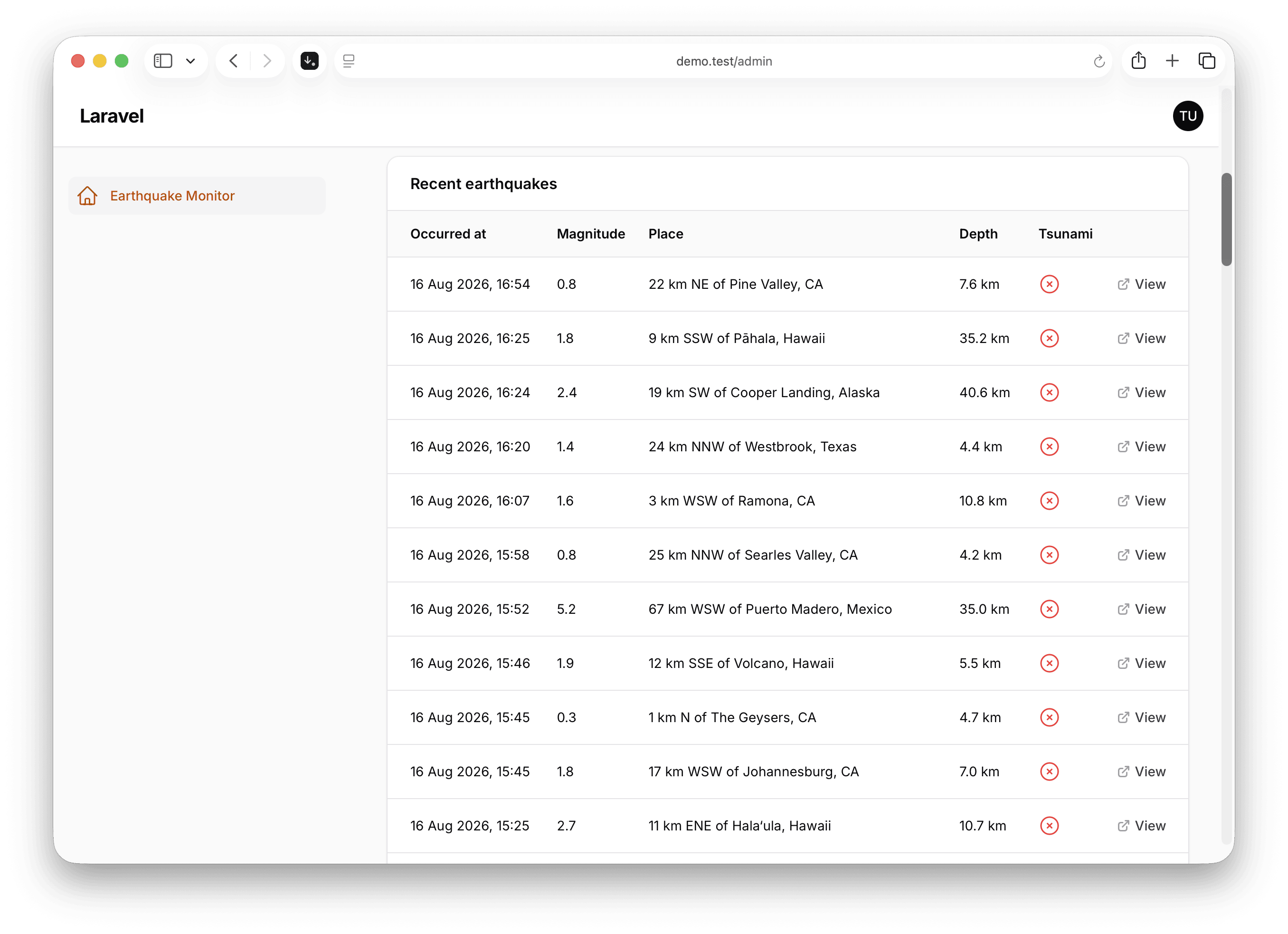Select '24 km NNW of Westbrook, Texas' text
The image size is (1288, 934).
click(x=752, y=447)
